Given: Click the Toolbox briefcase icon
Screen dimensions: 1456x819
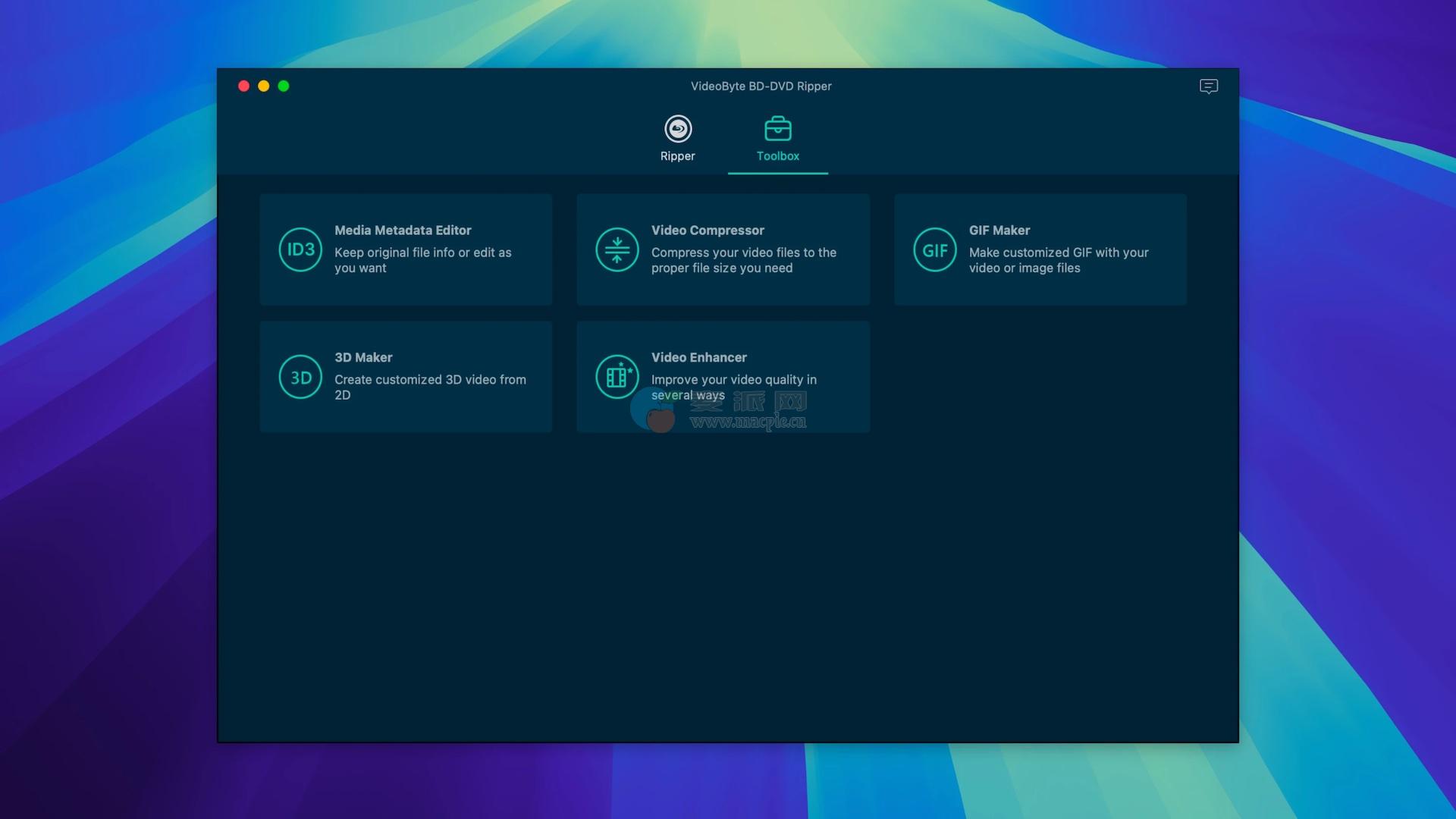Looking at the screenshot, I should pyautogui.click(x=777, y=129).
